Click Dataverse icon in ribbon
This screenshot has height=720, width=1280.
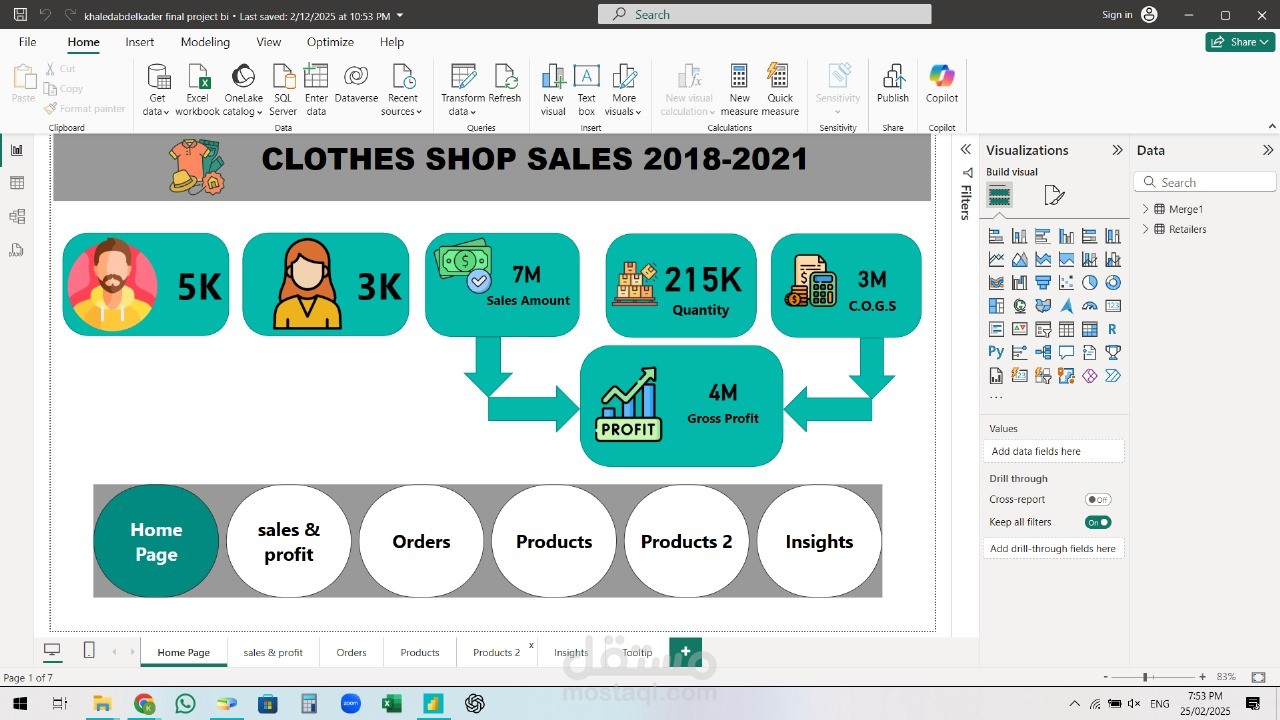[356, 83]
